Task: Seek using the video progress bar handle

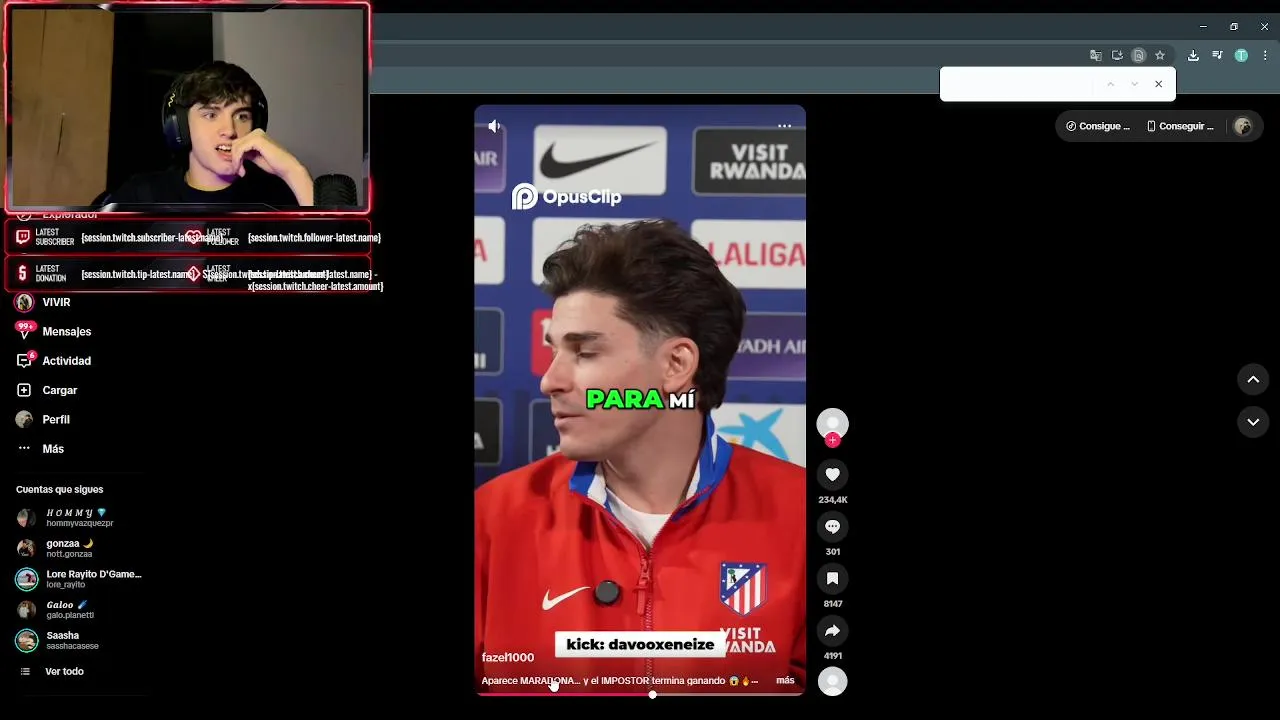Action: (652, 694)
